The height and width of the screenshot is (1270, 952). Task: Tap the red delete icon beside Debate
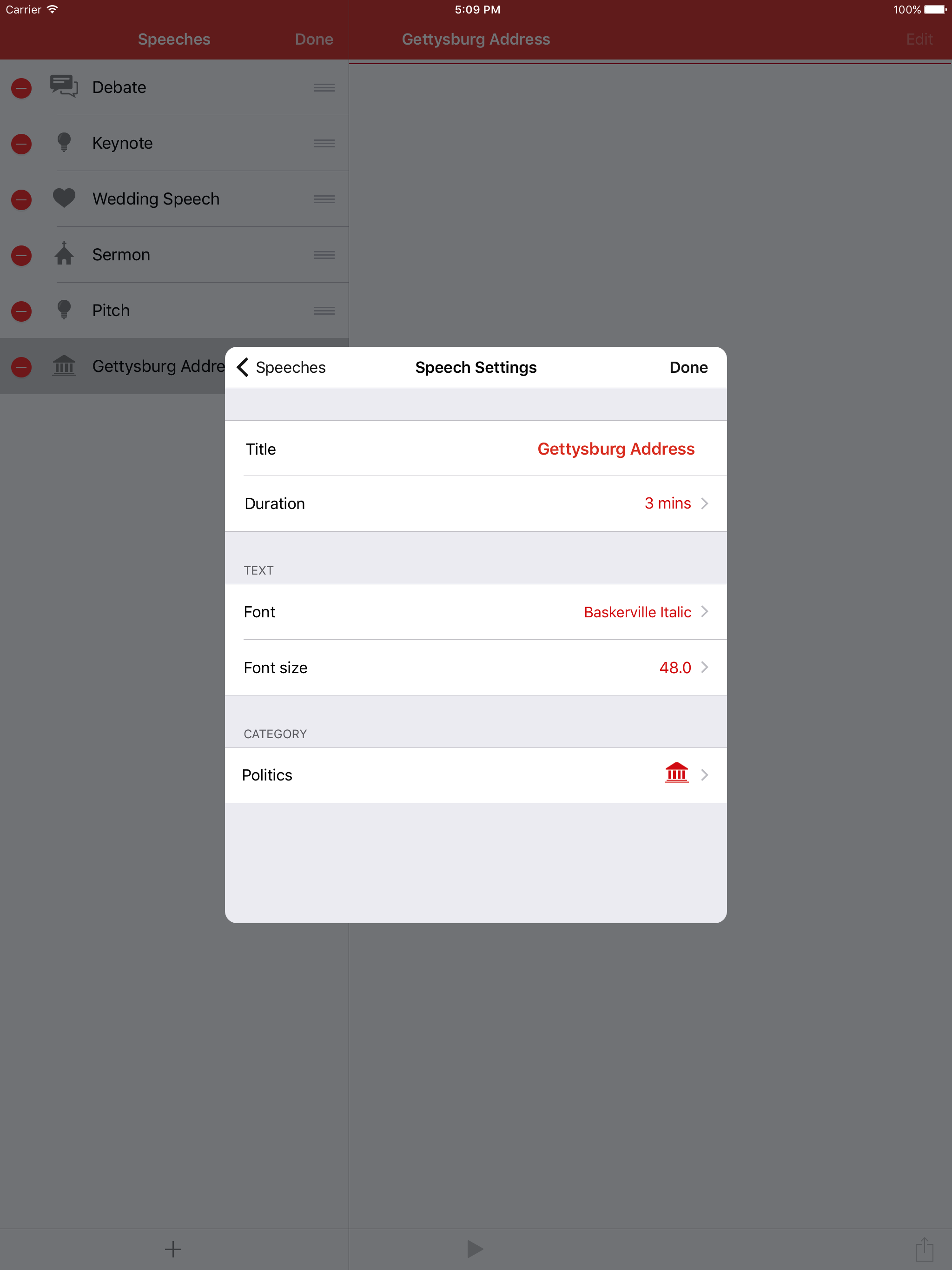coord(21,88)
